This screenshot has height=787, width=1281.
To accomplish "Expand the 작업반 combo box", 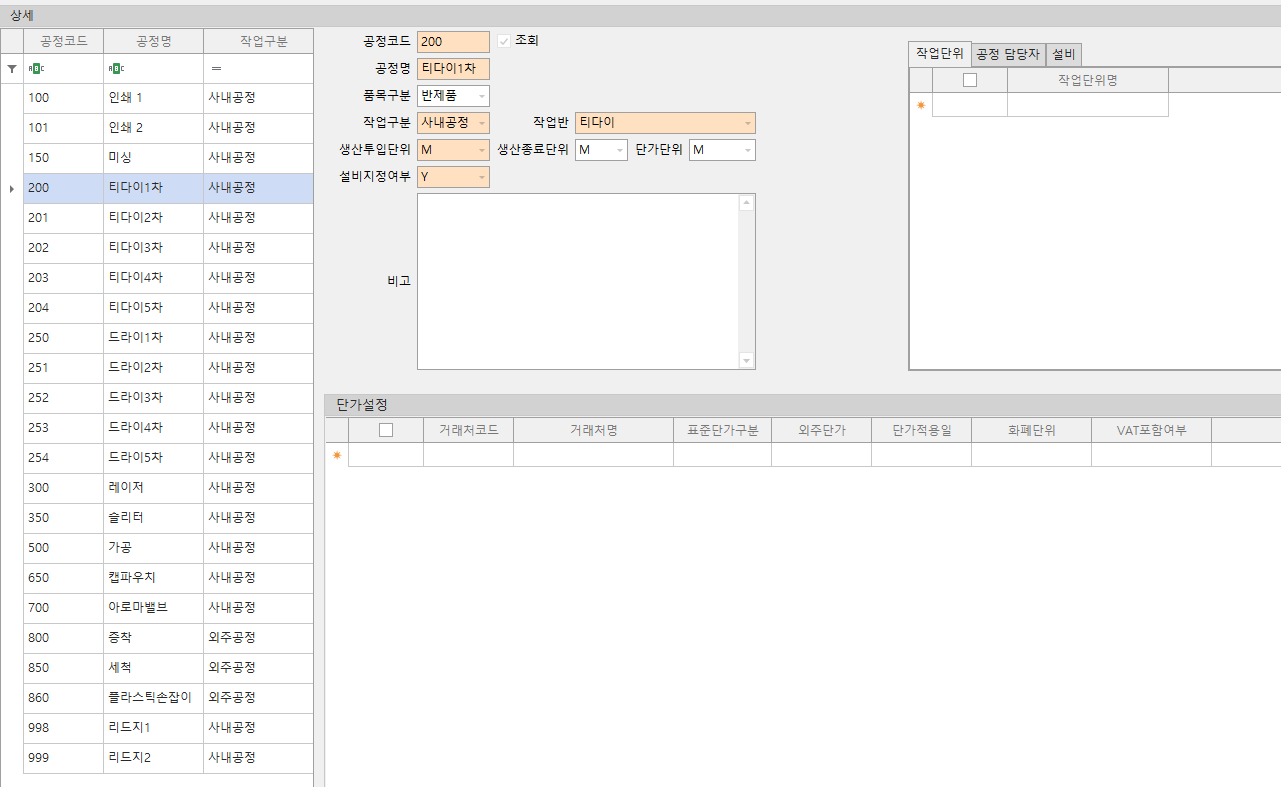I will click(747, 123).
